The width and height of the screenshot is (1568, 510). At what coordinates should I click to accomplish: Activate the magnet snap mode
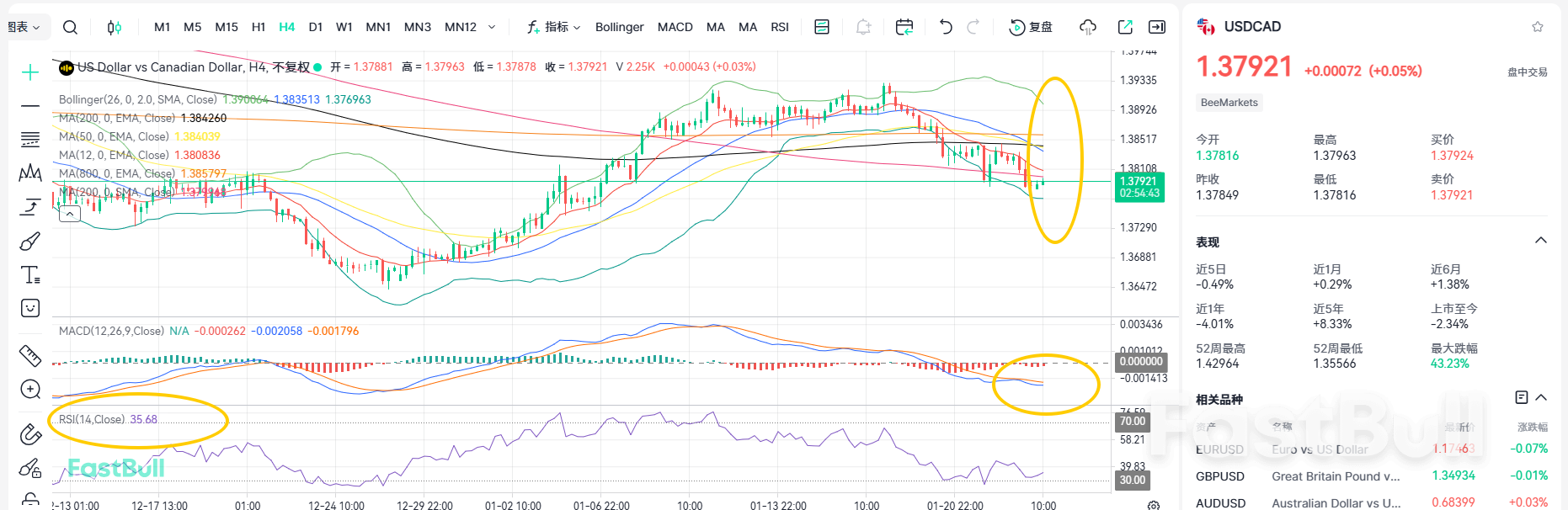tap(30, 434)
